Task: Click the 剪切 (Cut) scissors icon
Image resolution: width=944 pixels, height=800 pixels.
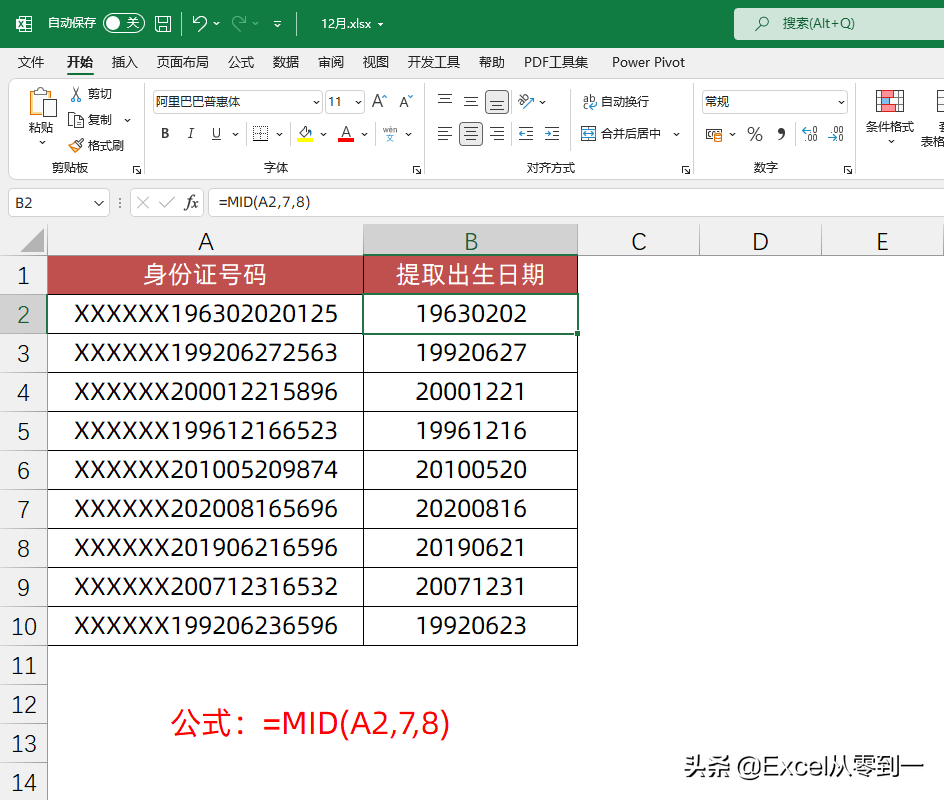Action: [75, 95]
